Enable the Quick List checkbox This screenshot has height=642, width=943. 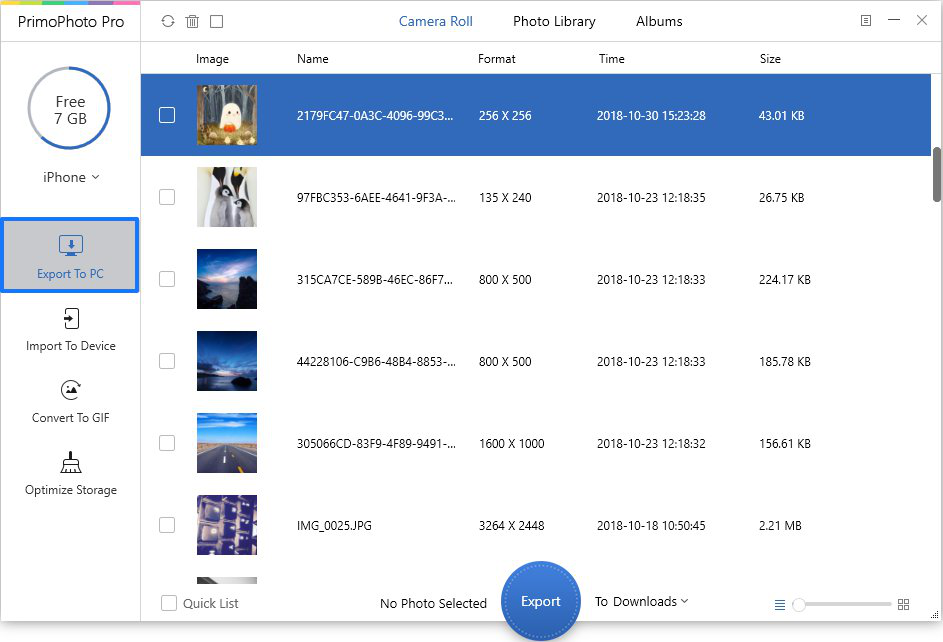pyautogui.click(x=169, y=603)
